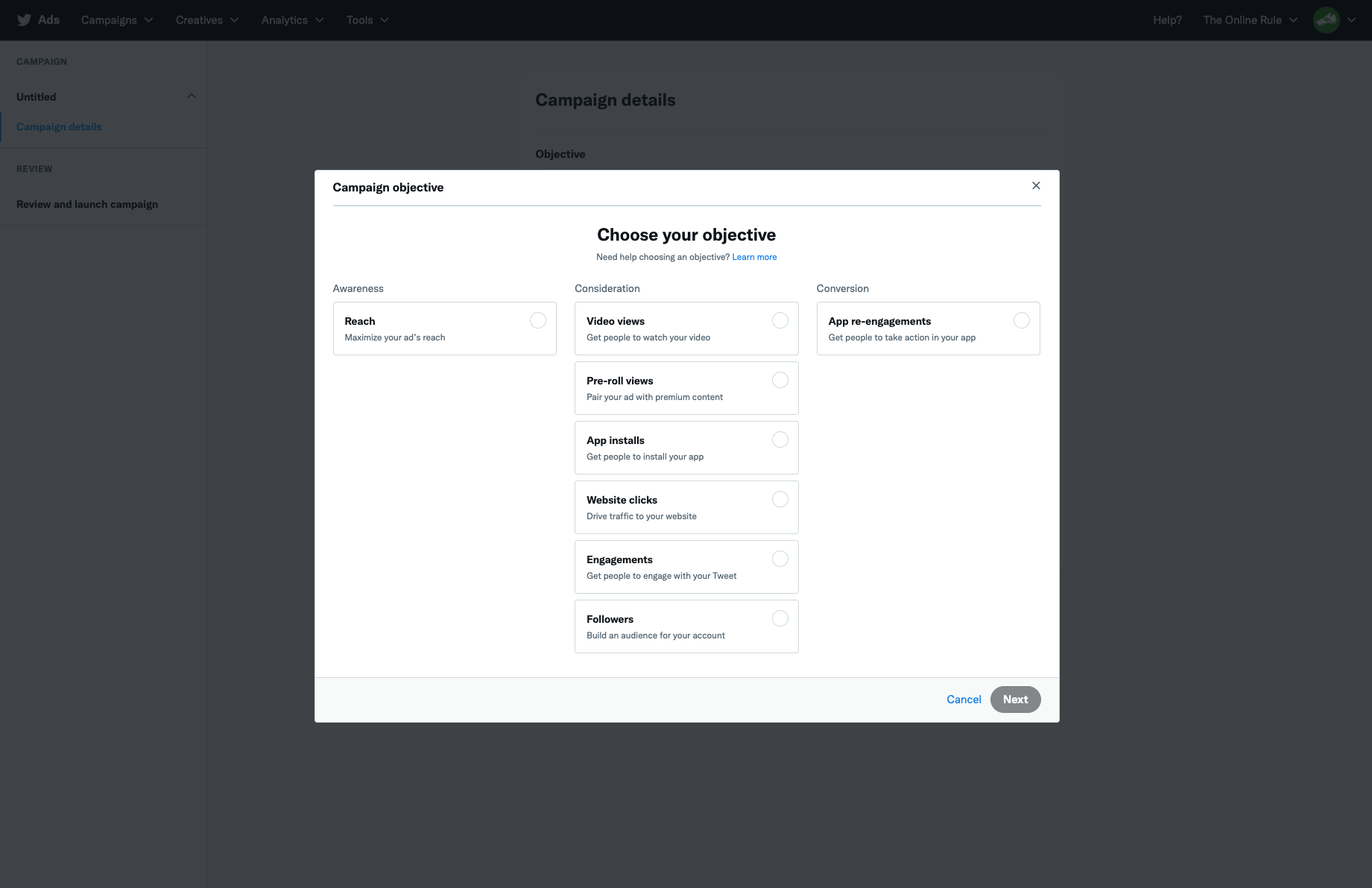Click the Conversion column heading
Viewport: 1372px width, 888px height.
coord(842,288)
